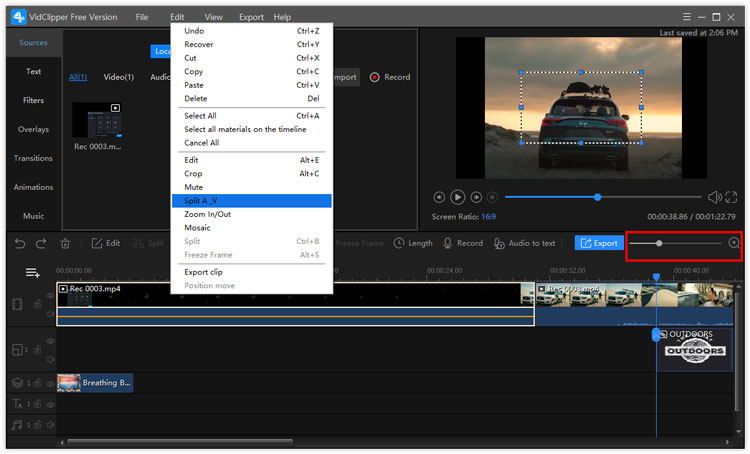Click the music track note icon
This screenshot has width=750, height=454.
coord(17,425)
